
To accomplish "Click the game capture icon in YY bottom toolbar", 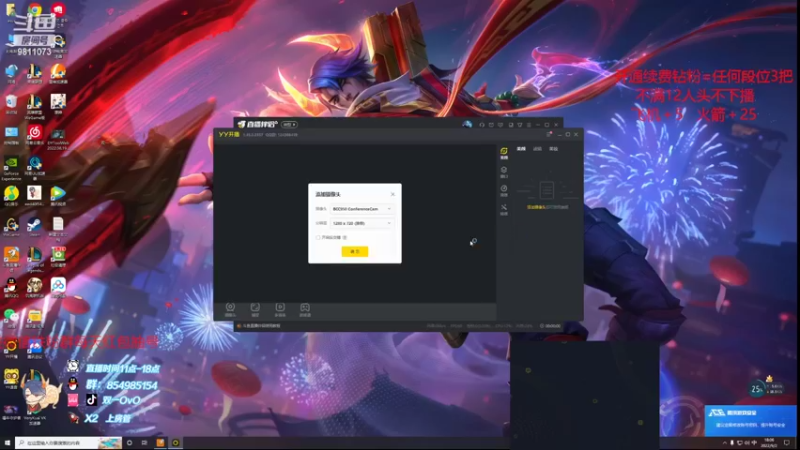I will pos(305,309).
